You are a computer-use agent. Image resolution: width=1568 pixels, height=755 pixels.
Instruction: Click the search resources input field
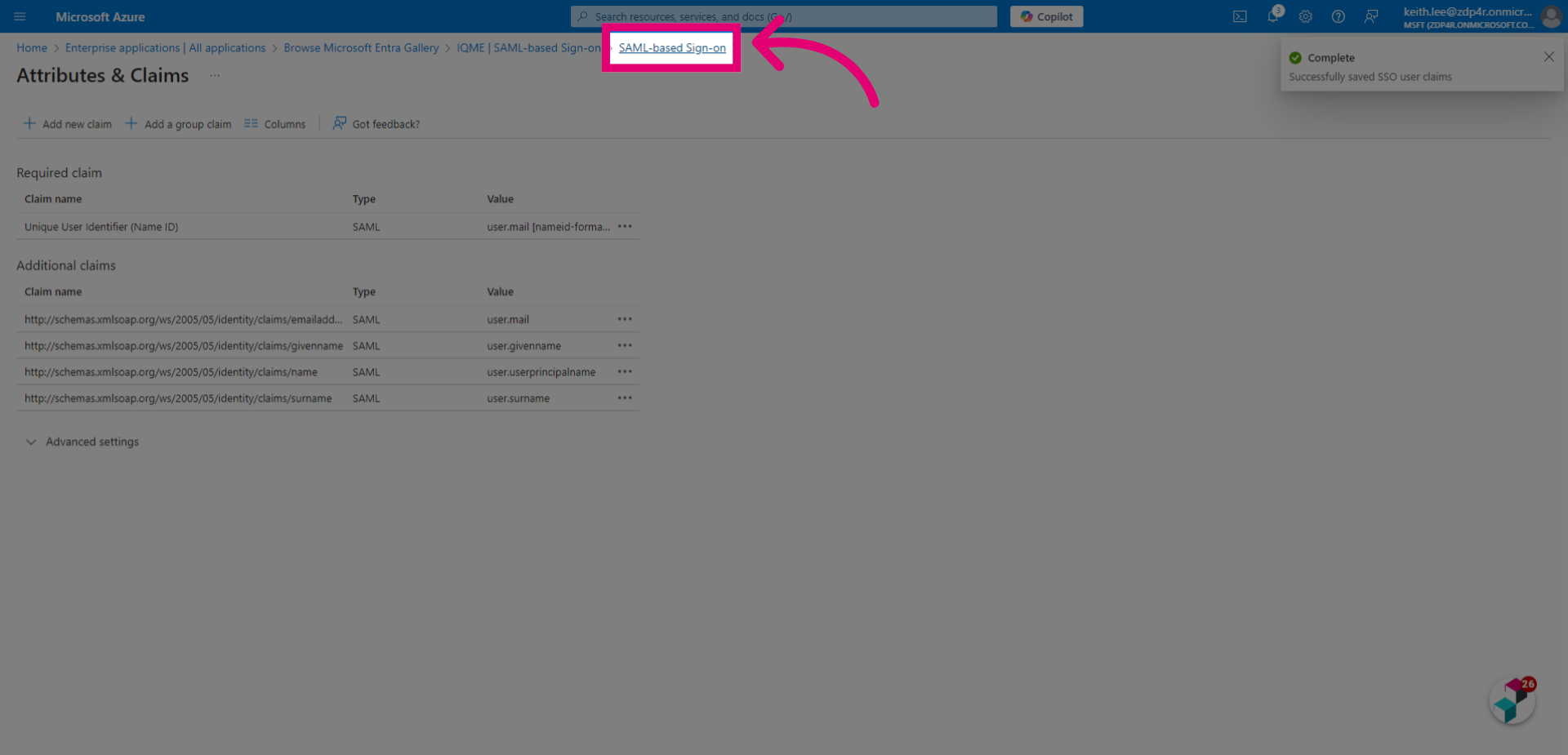(x=784, y=16)
